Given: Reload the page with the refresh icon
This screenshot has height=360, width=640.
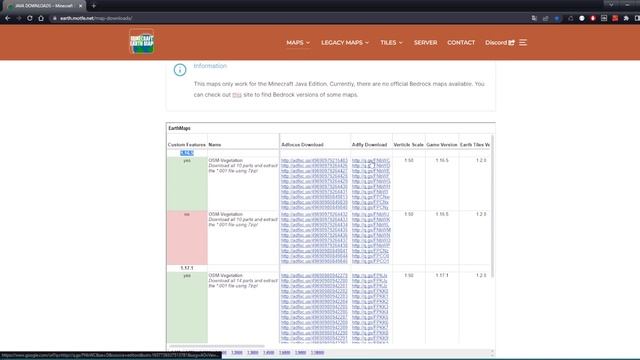Looking at the screenshot, I should tap(30, 18).
